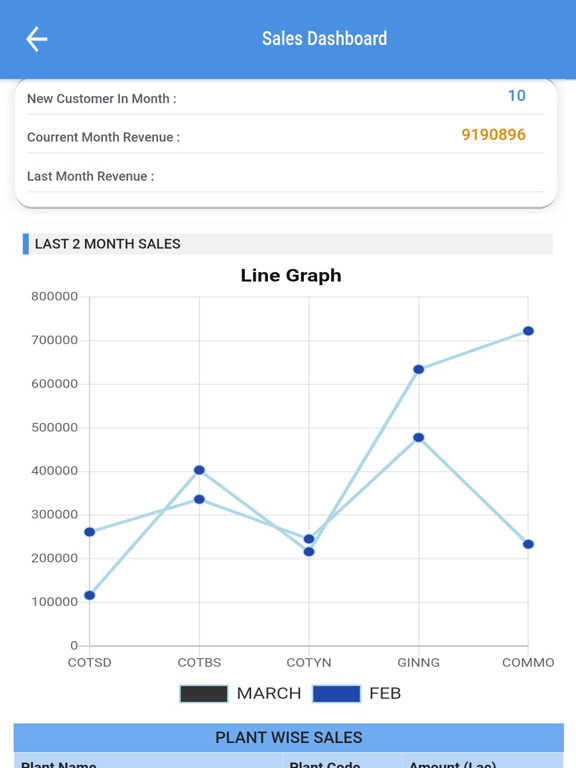Screen dimensions: 576x768
Task: Click the 600000 y-axis value
Action: pyautogui.click(x=54, y=384)
